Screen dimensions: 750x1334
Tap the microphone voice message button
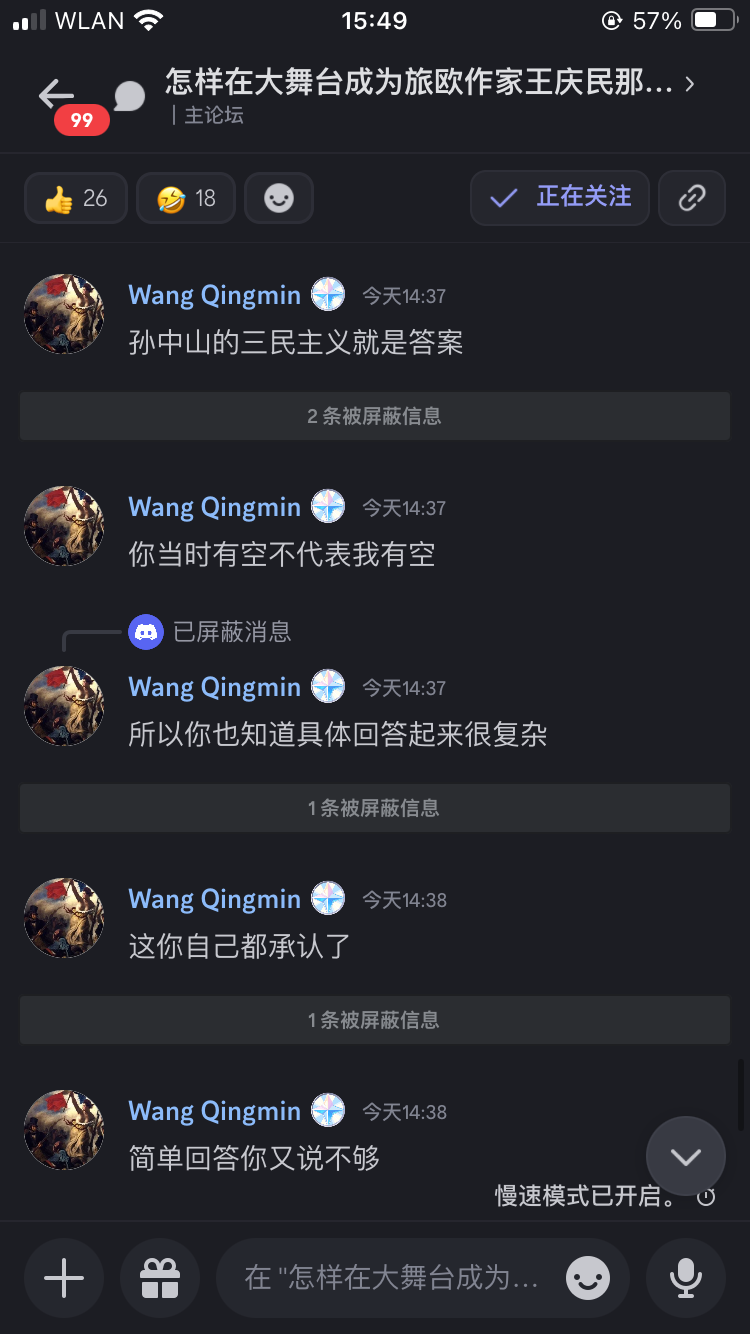click(x=686, y=1278)
